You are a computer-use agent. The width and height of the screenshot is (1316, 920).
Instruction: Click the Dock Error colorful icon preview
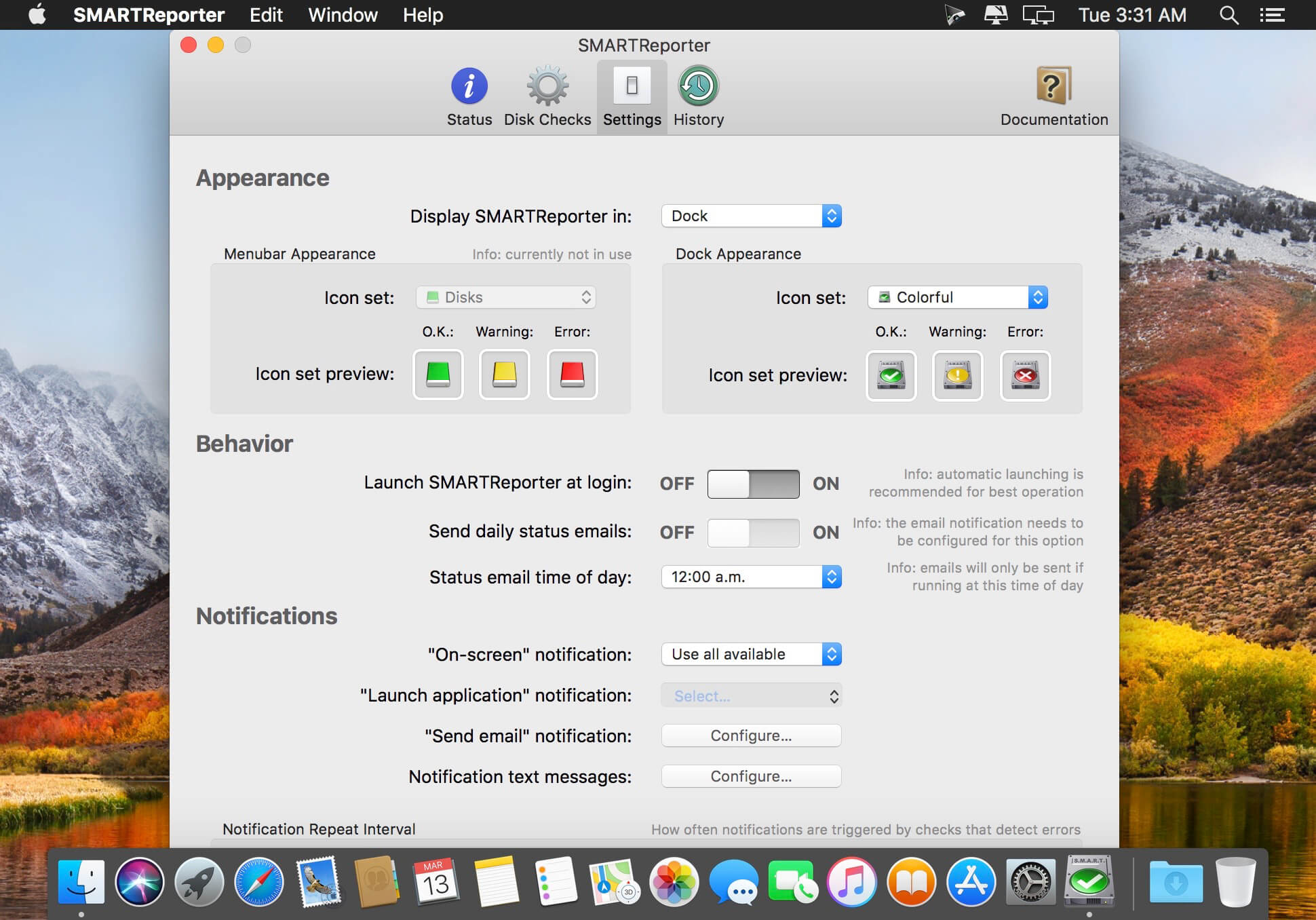point(1026,376)
